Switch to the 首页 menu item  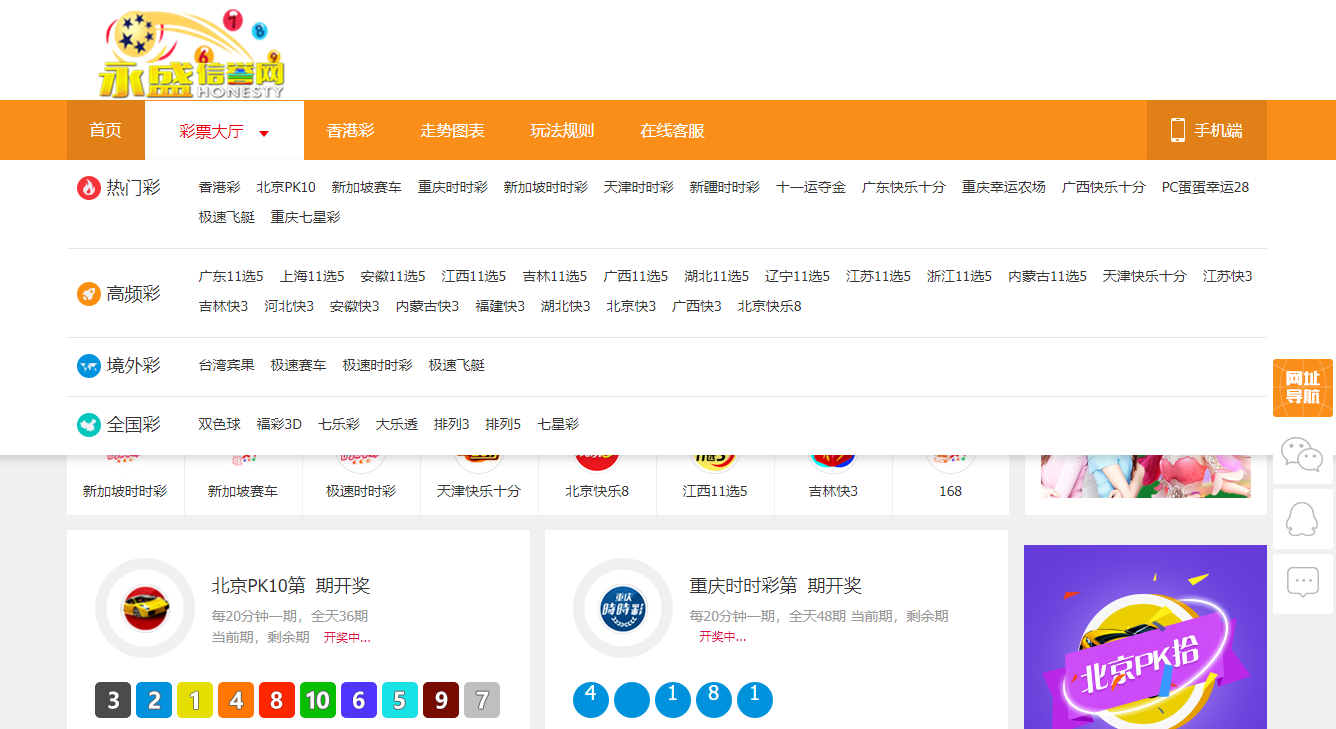tap(106, 129)
